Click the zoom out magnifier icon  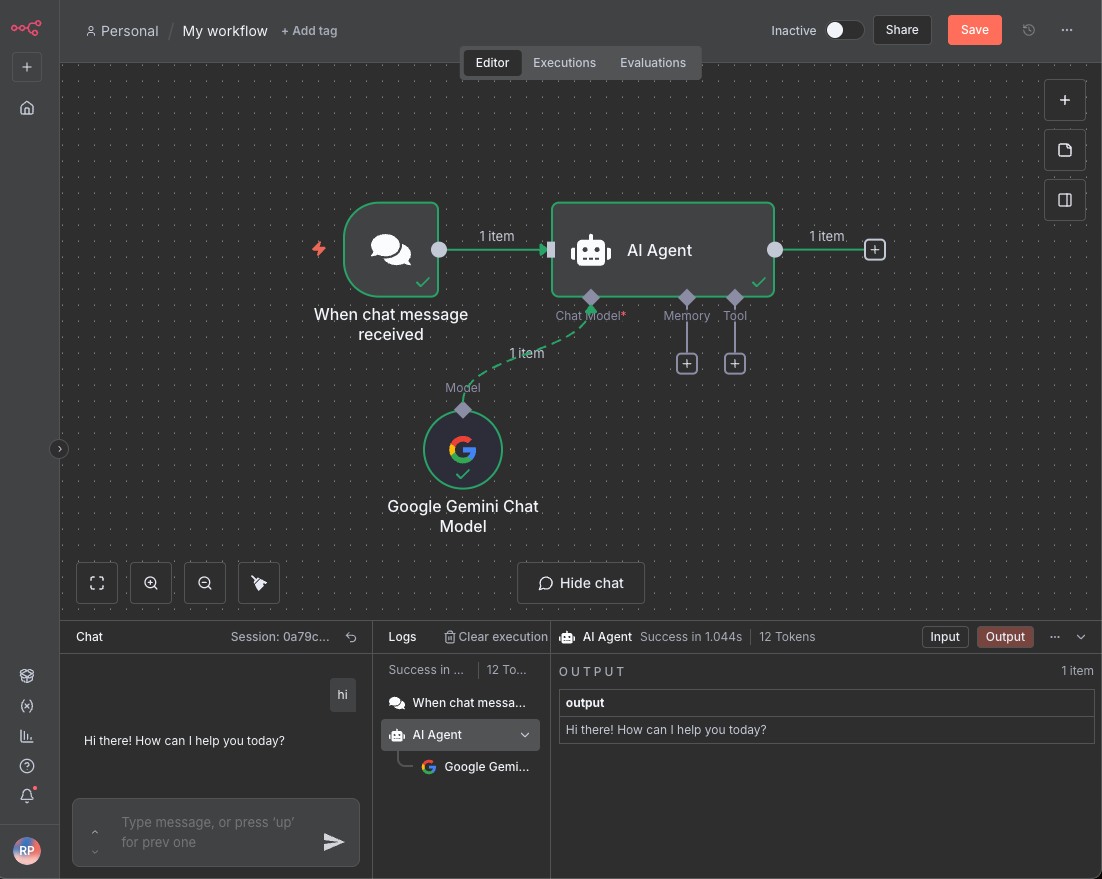204,582
